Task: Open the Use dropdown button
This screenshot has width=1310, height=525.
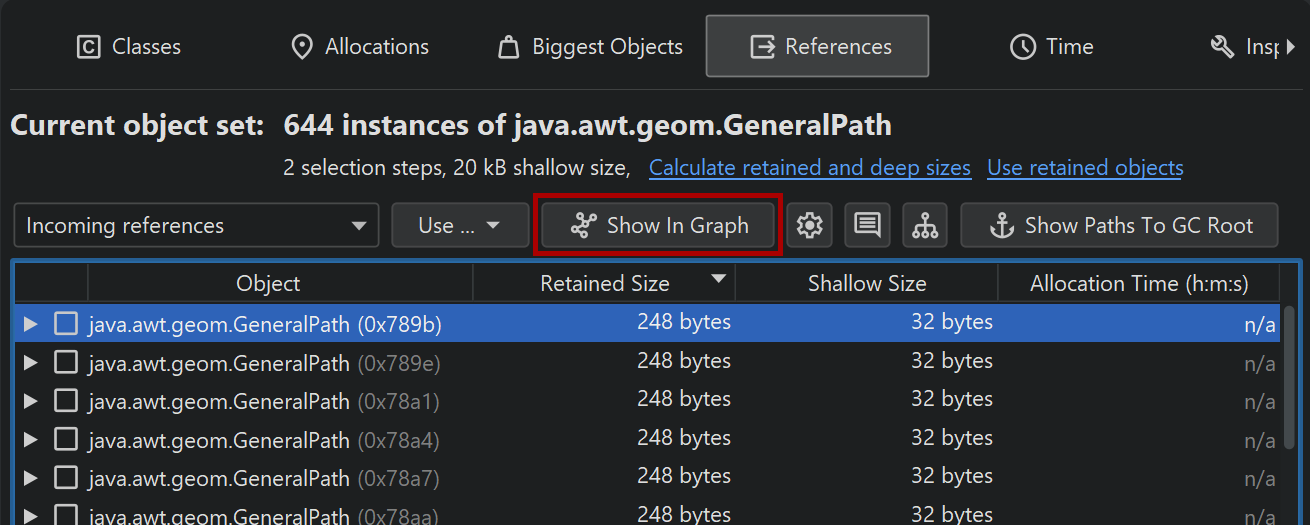Action: (460, 226)
